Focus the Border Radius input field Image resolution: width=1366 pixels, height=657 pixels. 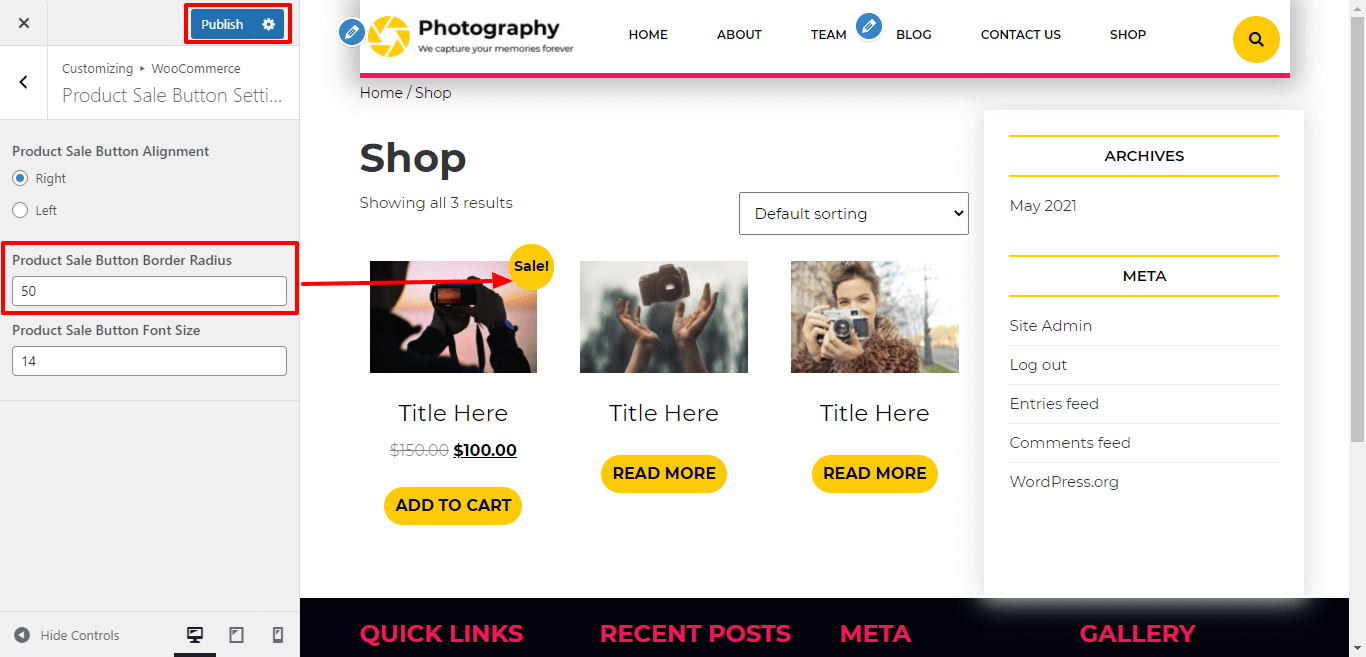(x=149, y=291)
